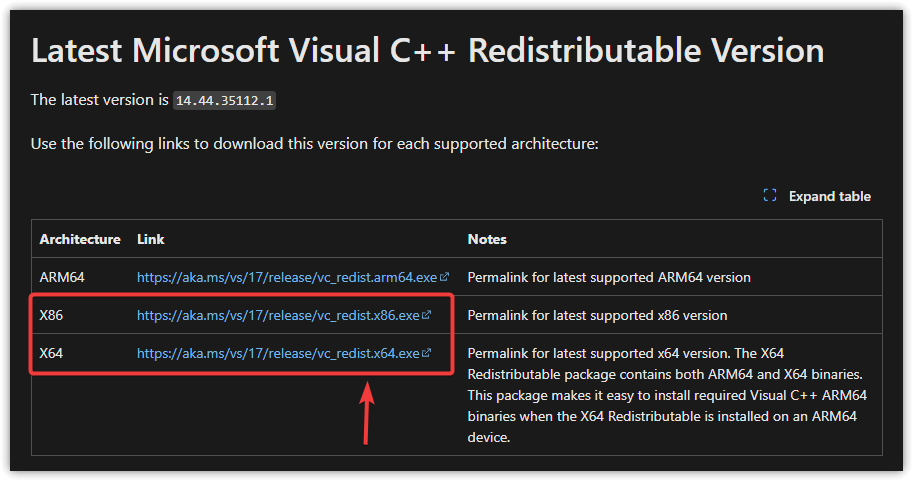
Task: Open the vc_redist.x64.exe download link
Action: tap(278, 353)
